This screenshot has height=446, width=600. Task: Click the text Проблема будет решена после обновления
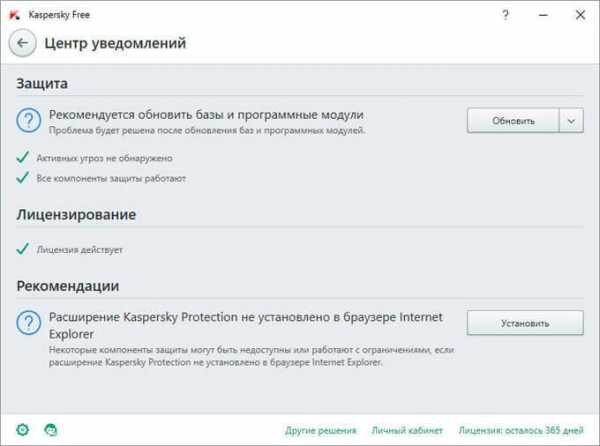(207, 130)
